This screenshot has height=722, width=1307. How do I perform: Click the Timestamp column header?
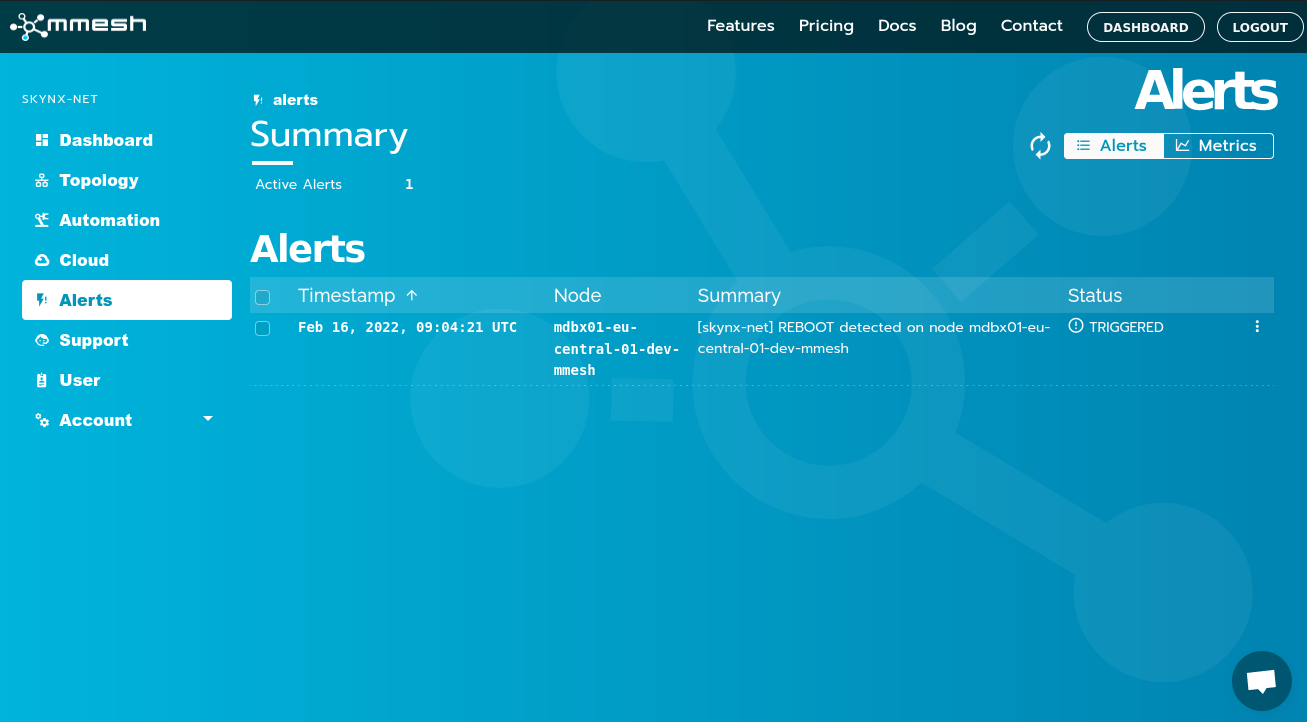click(347, 296)
